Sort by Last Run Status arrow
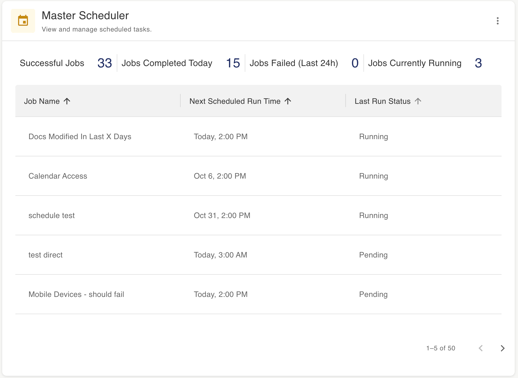 (418, 101)
